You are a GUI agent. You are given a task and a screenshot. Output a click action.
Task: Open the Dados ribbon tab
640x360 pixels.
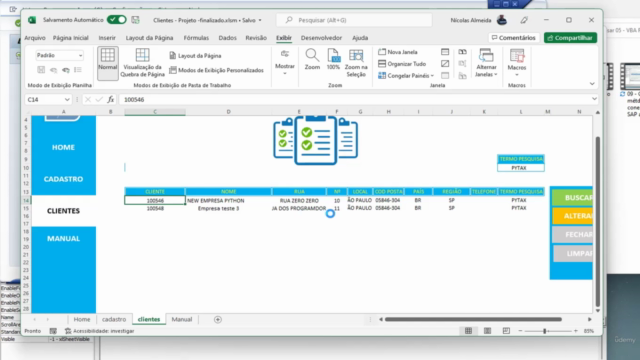(227, 38)
